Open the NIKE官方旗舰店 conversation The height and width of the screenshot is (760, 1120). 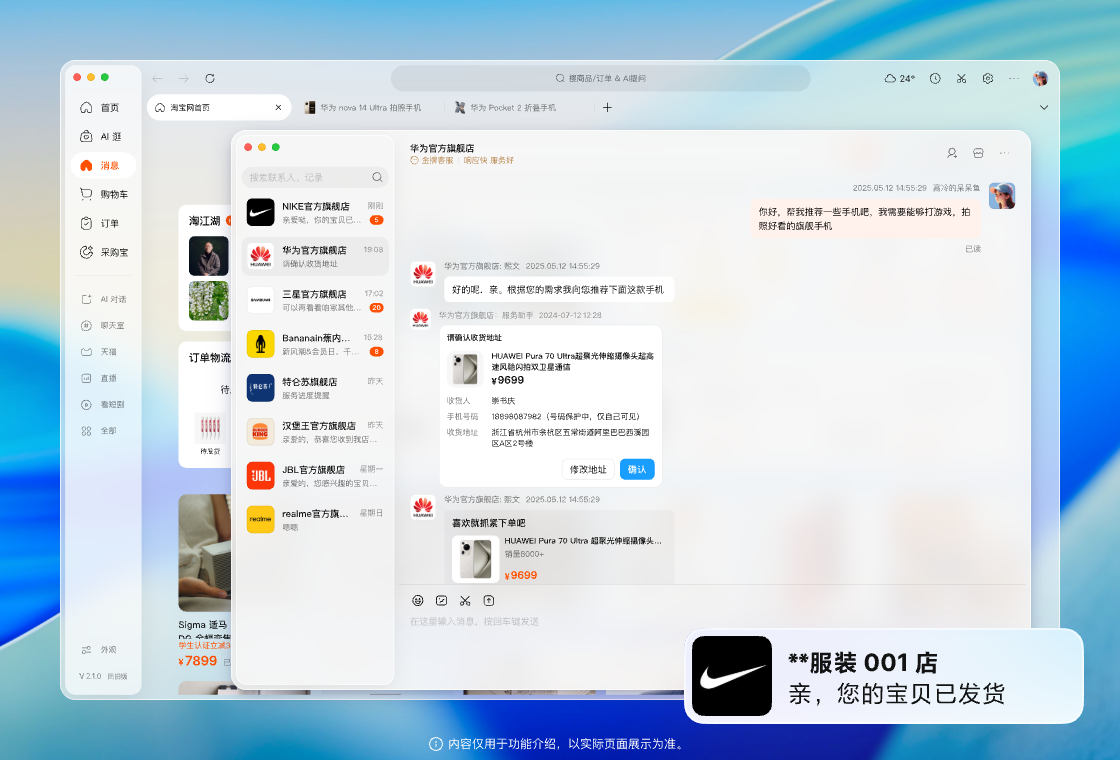pos(315,212)
